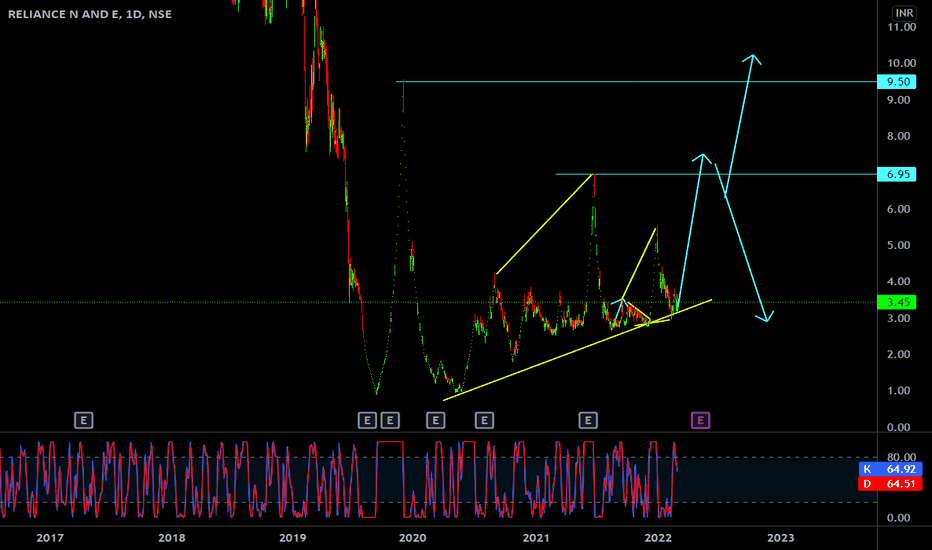The height and width of the screenshot is (550, 932).
Task: Click the 1.00 price scale label
Action: [899, 391]
